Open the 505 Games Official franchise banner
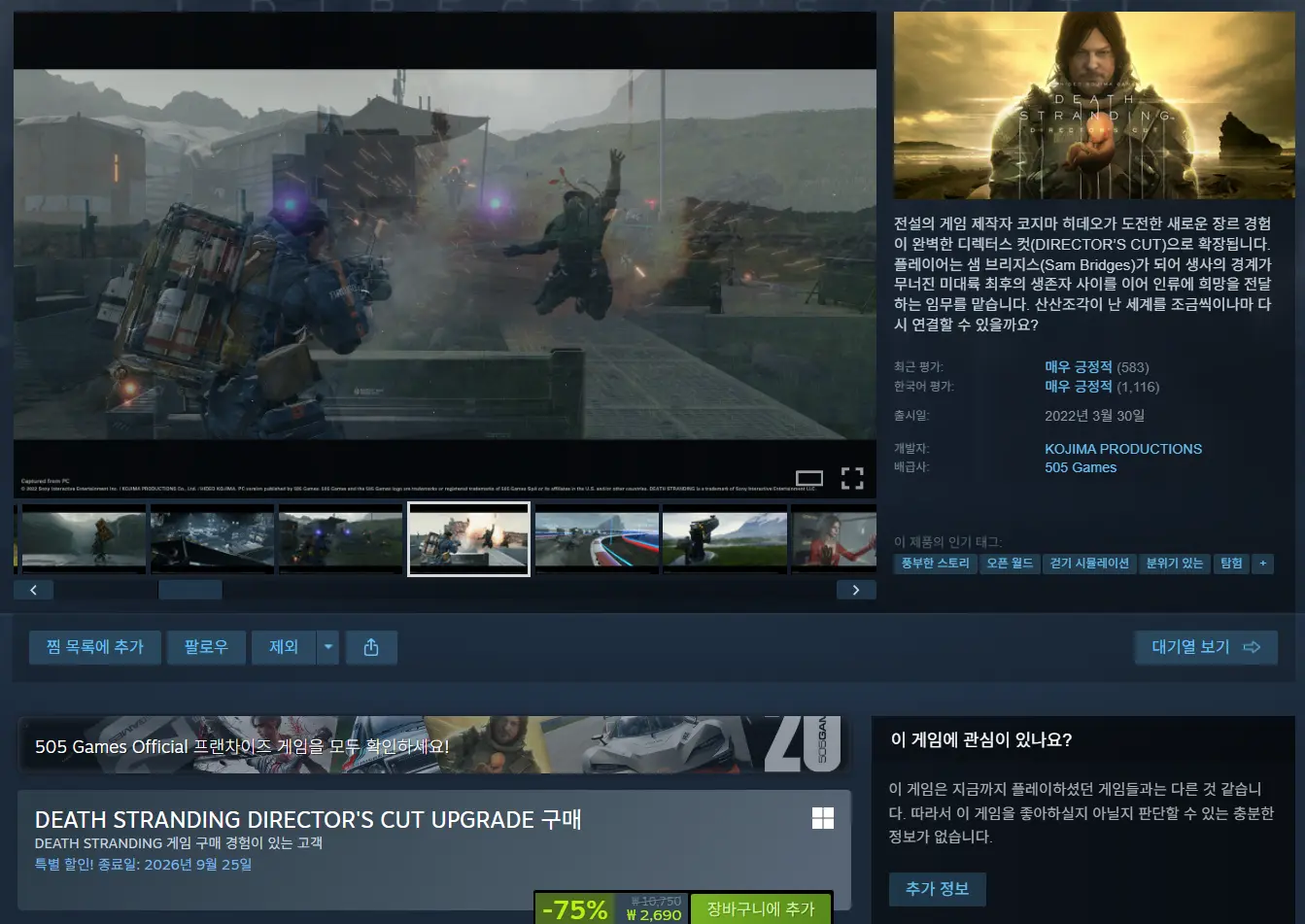The width and height of the screenshot is (1305, 924). tap(433, 745)
